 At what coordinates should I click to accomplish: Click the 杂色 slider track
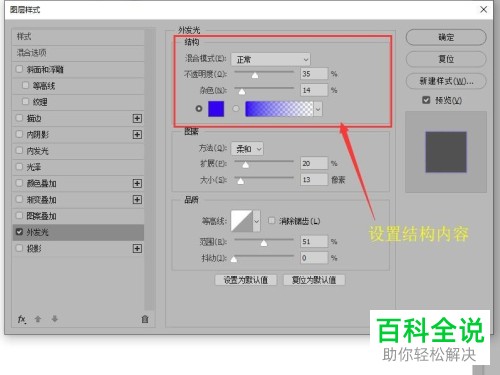pyautogui.click(x=264, y=88)
